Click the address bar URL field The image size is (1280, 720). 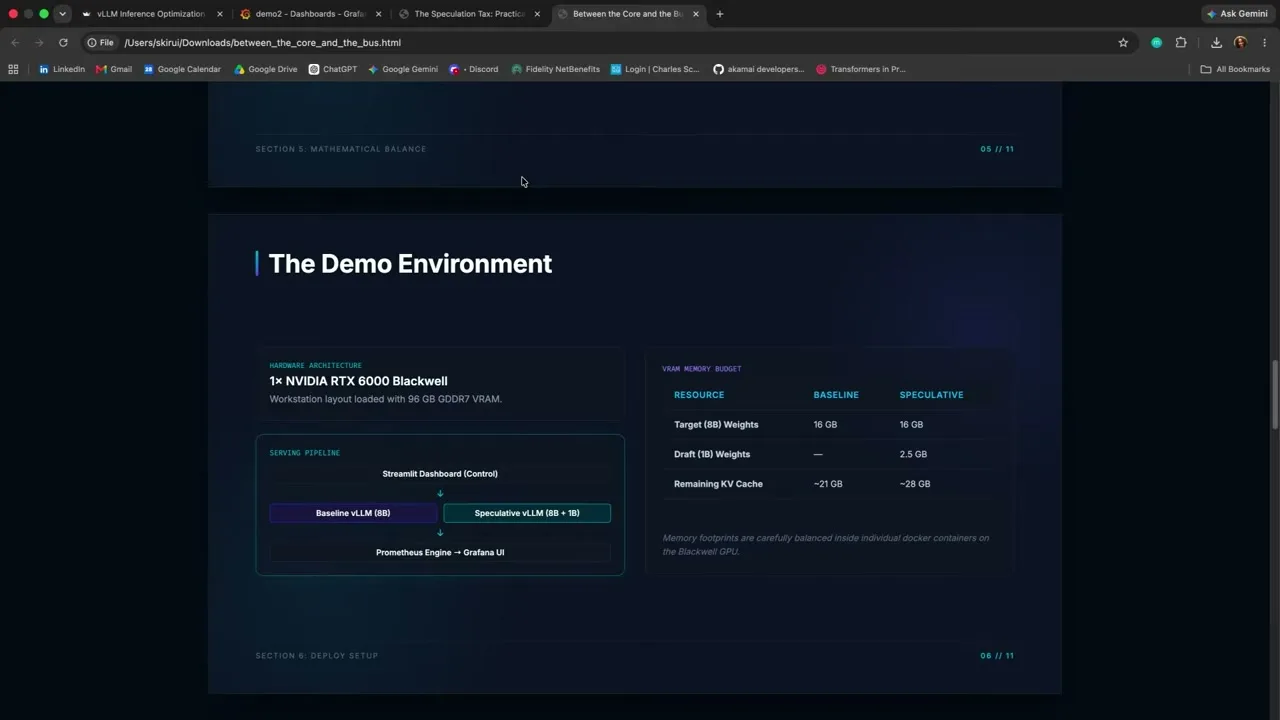[x=600, y=43]
